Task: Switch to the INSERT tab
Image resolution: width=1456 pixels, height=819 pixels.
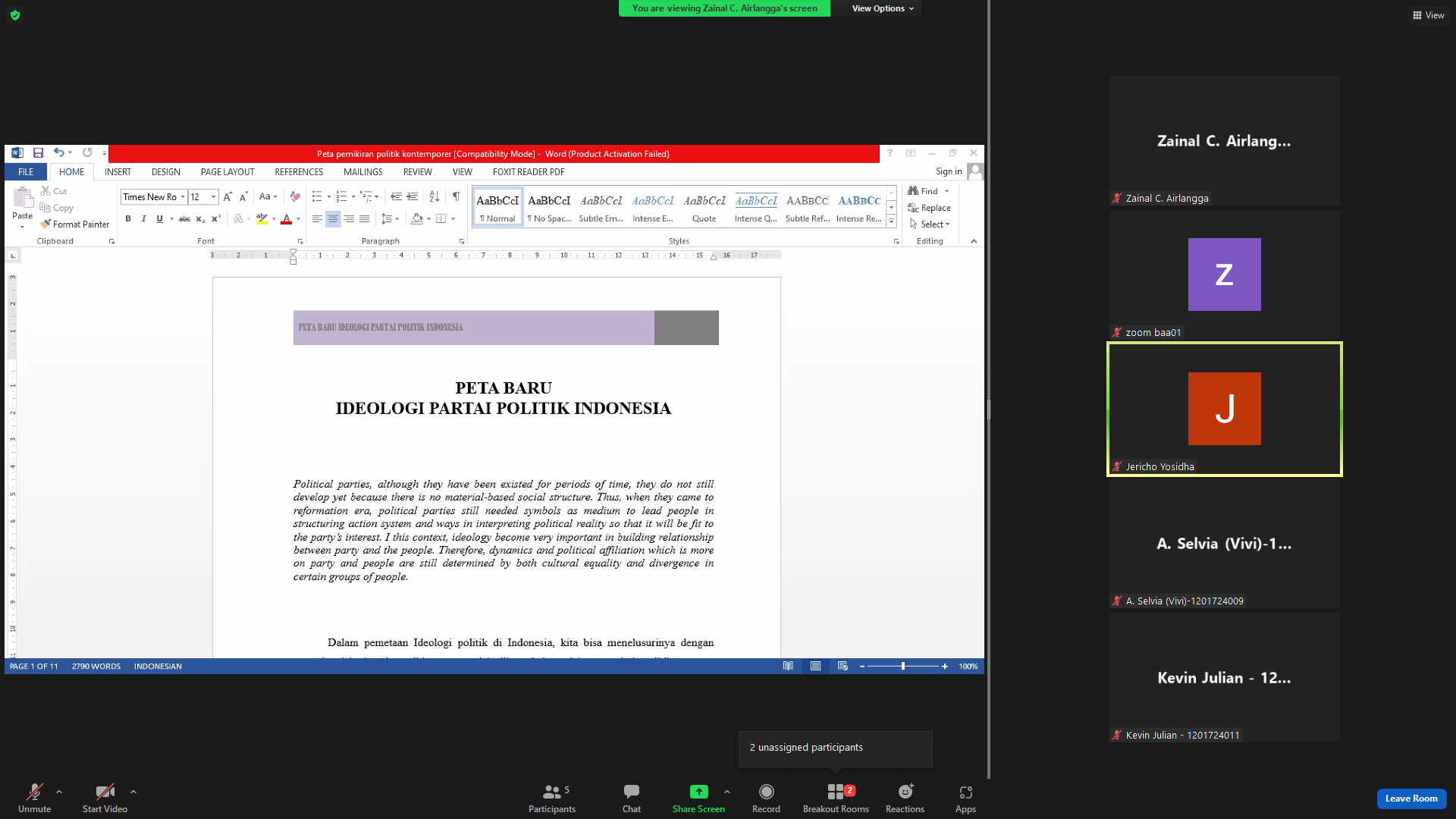Action: click(118, 172)
